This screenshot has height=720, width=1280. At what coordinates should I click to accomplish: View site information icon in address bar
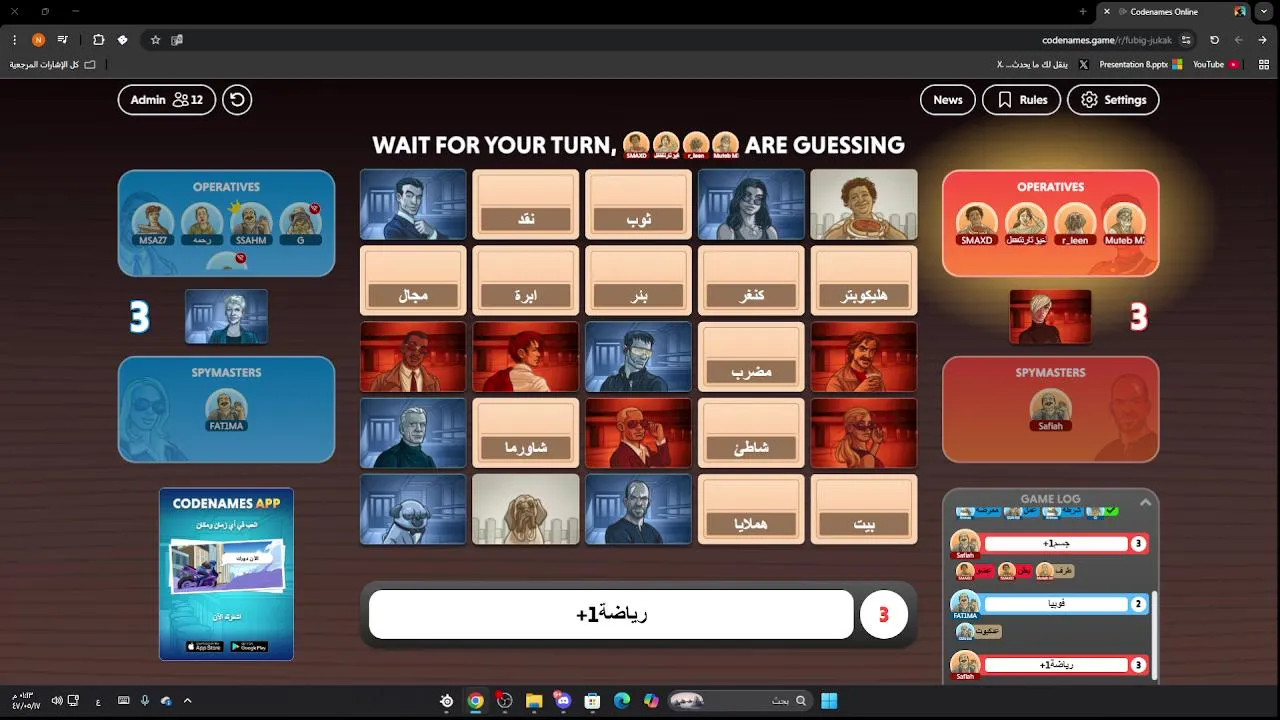1186,40
